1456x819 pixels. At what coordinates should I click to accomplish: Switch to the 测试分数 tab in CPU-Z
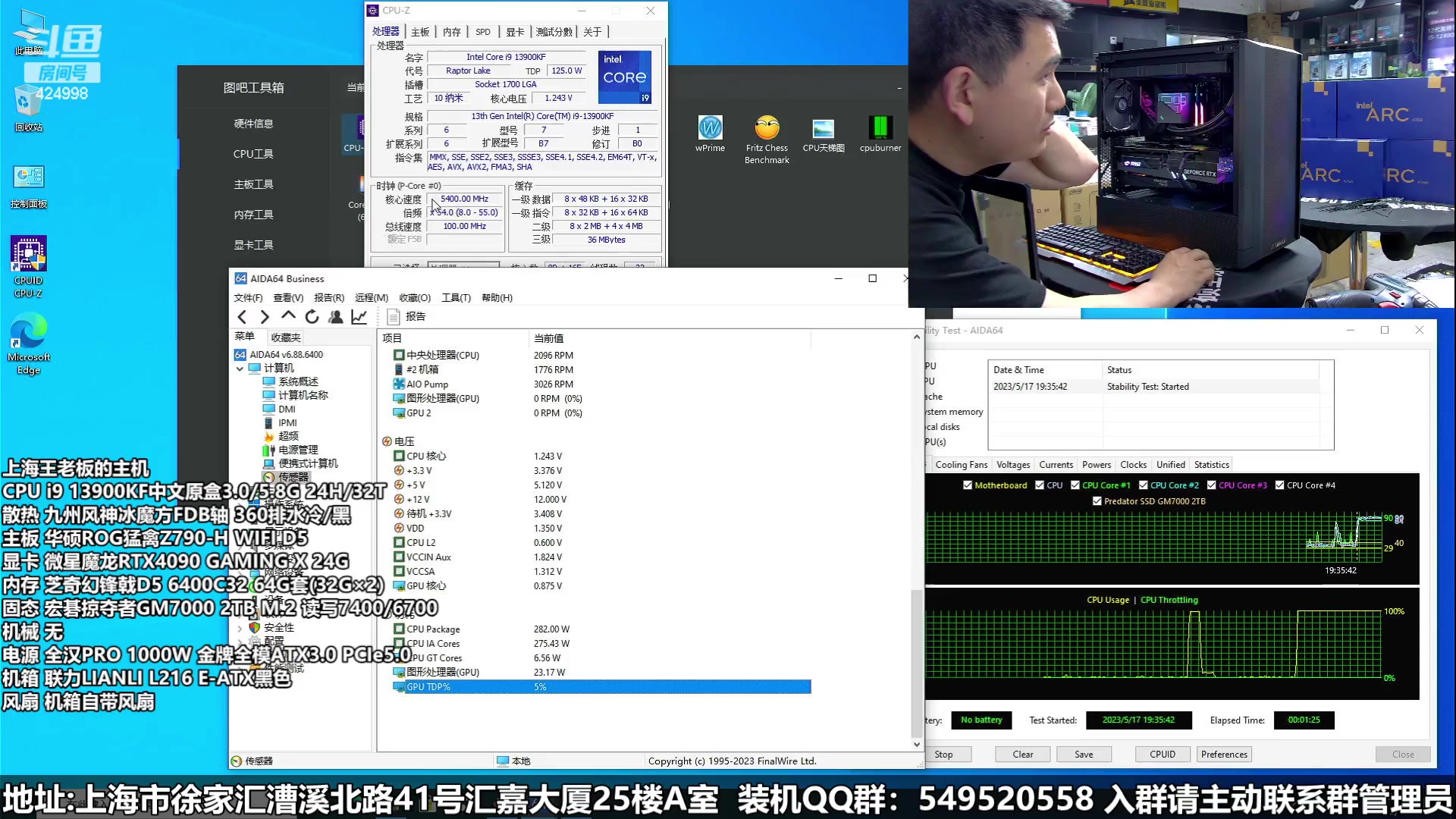click(x=554, y=32)
